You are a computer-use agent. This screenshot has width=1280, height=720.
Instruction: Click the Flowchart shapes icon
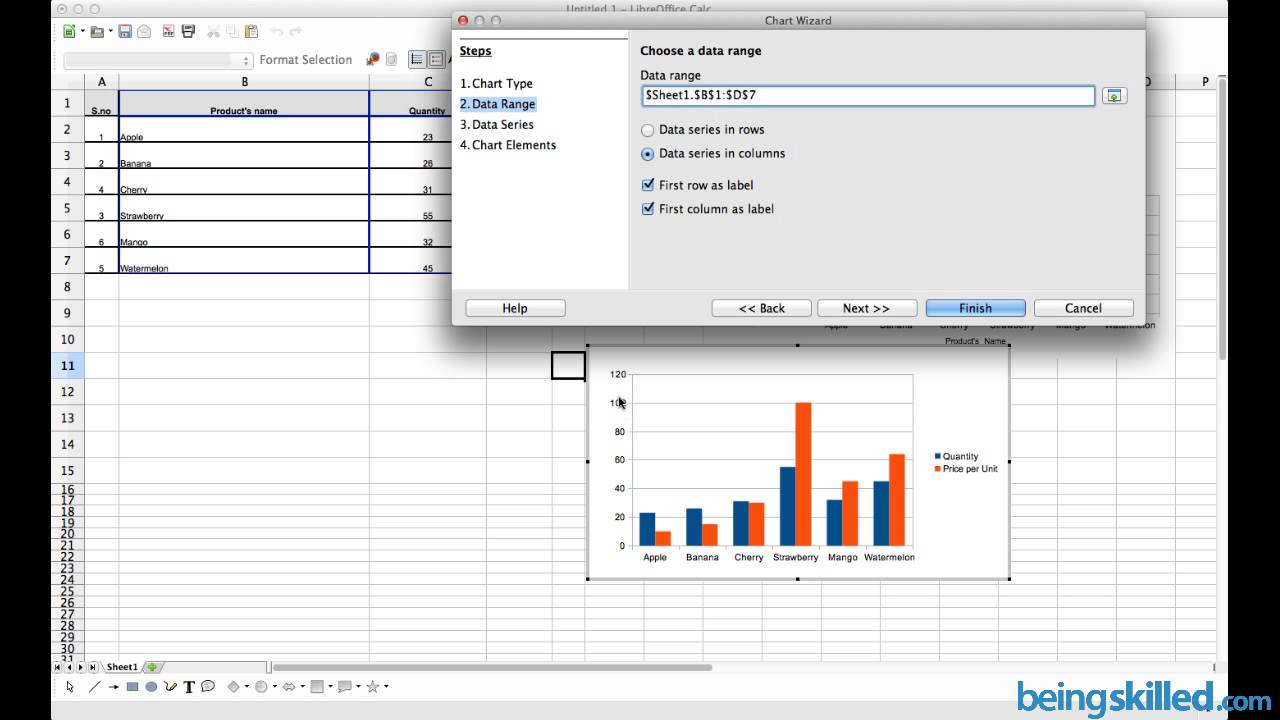pyautogui.click(x=317, y=686)
